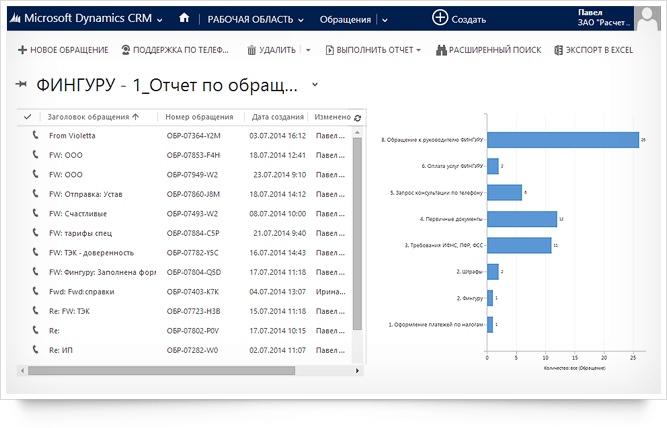Expand the chevron next to Обращения
Viewport: 667px width, 428px height.
point(385,20)
